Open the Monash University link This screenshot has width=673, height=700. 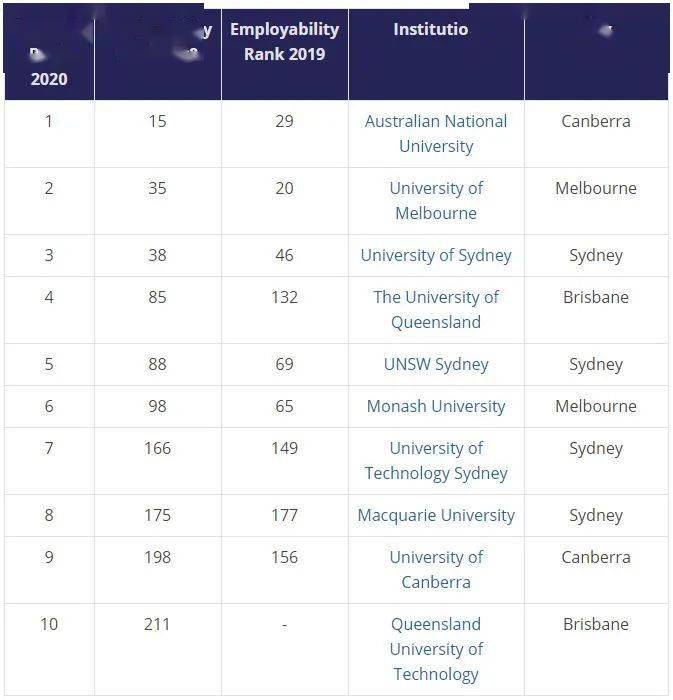tap(436, 406)
